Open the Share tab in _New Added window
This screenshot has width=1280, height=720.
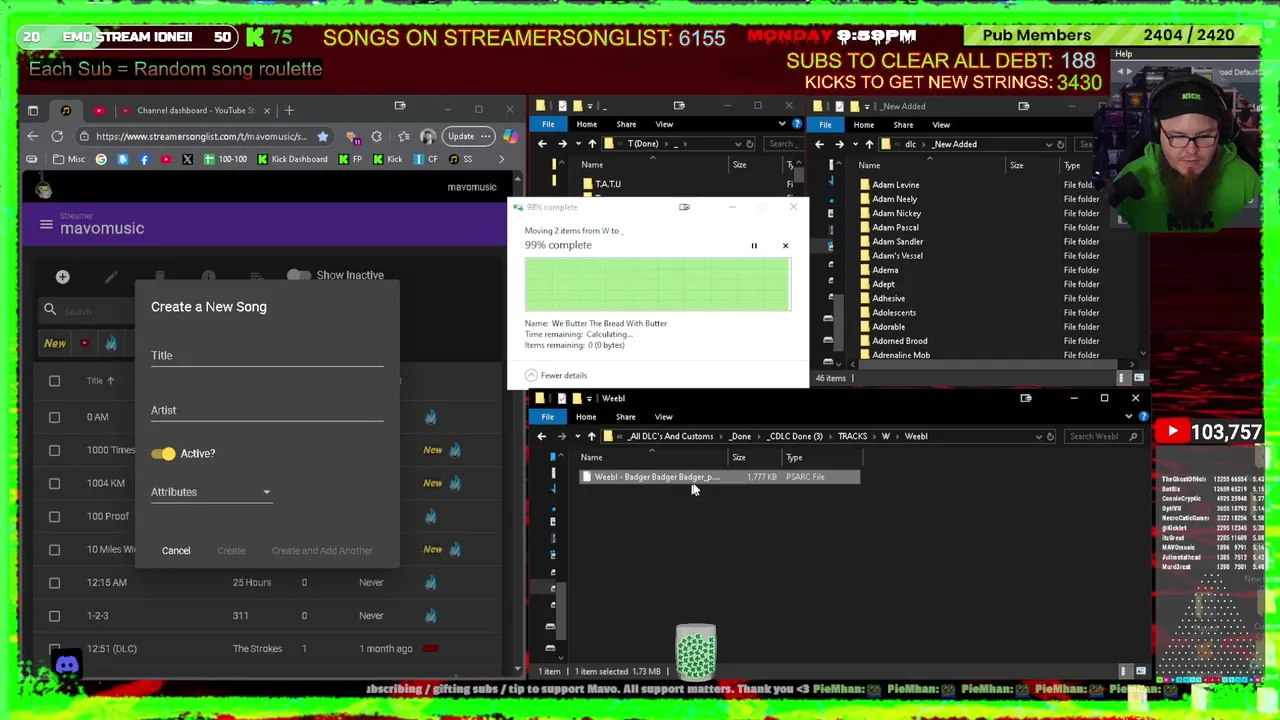coord(903,125)
